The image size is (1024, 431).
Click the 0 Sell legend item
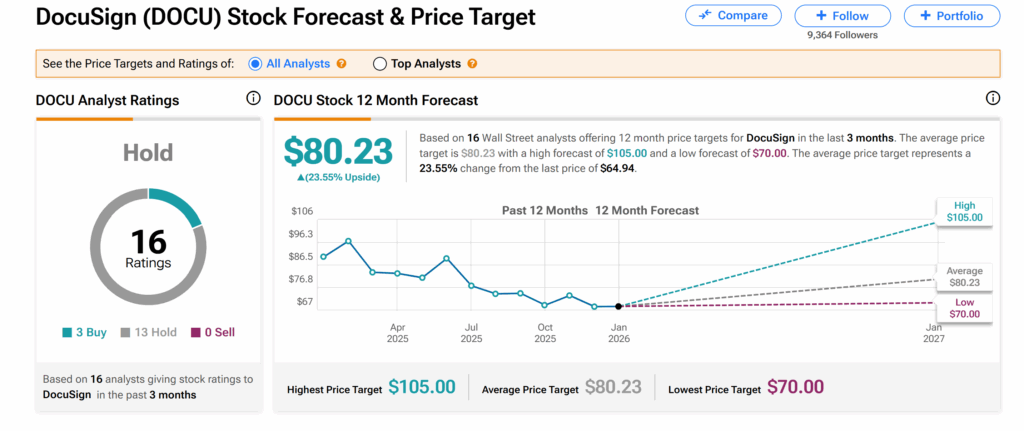pyautogui.click(x=211, y=332)
